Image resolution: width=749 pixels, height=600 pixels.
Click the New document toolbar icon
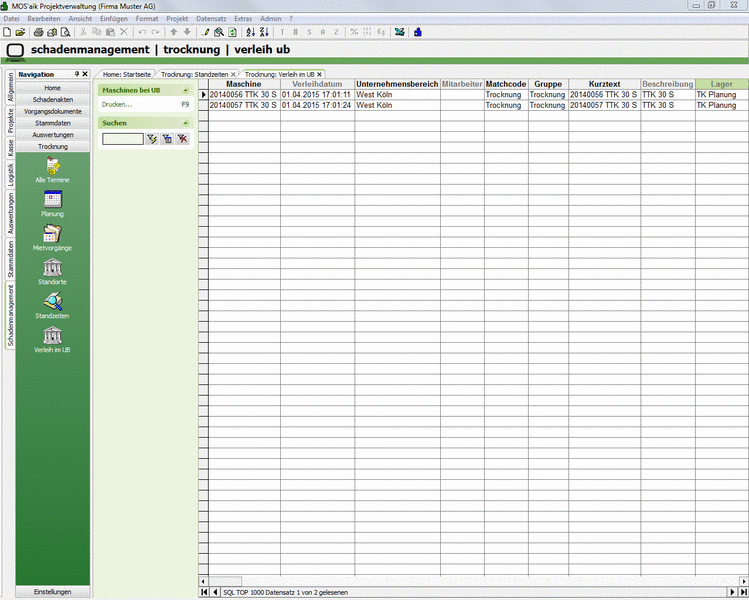point(7,32)
